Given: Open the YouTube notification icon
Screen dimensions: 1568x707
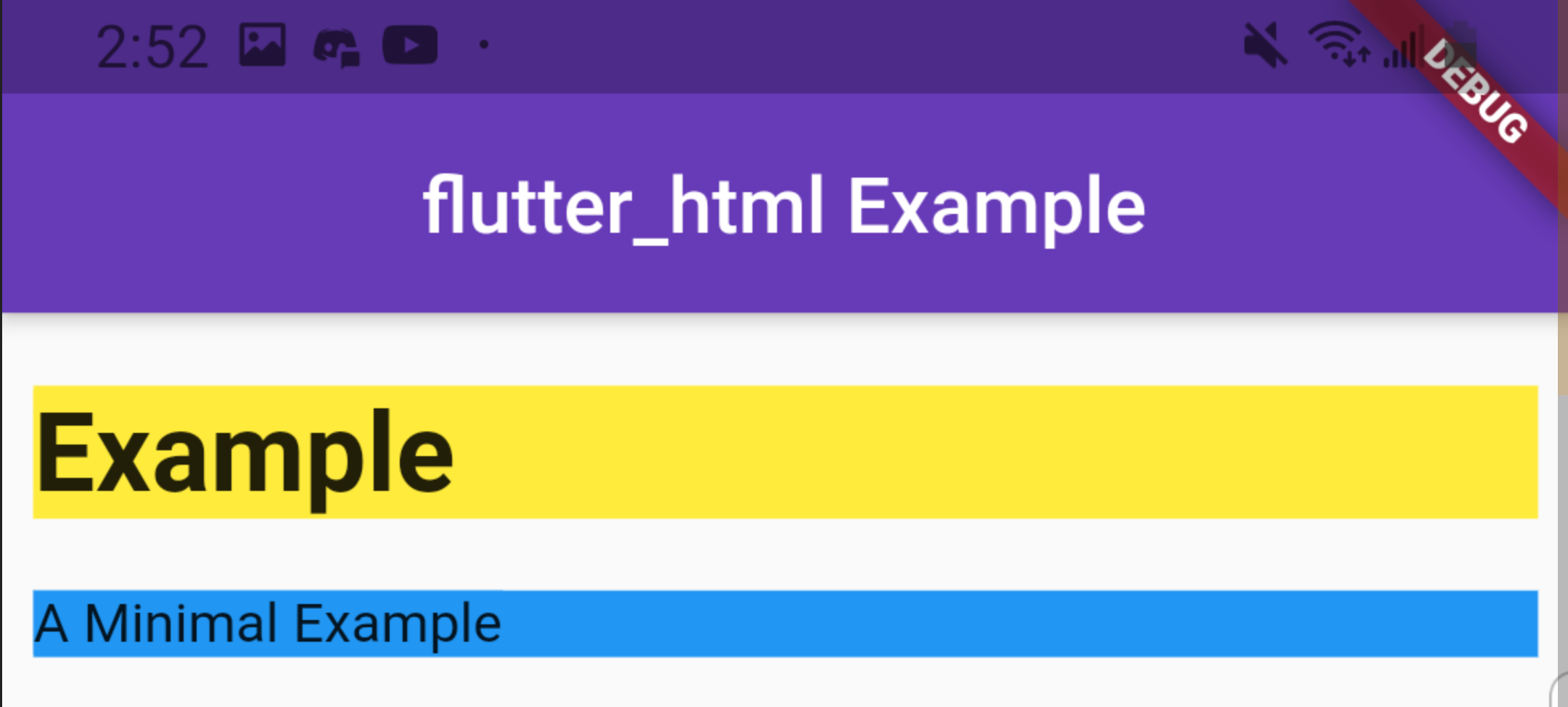Looking at the screenshot, I should pos(411,45).
